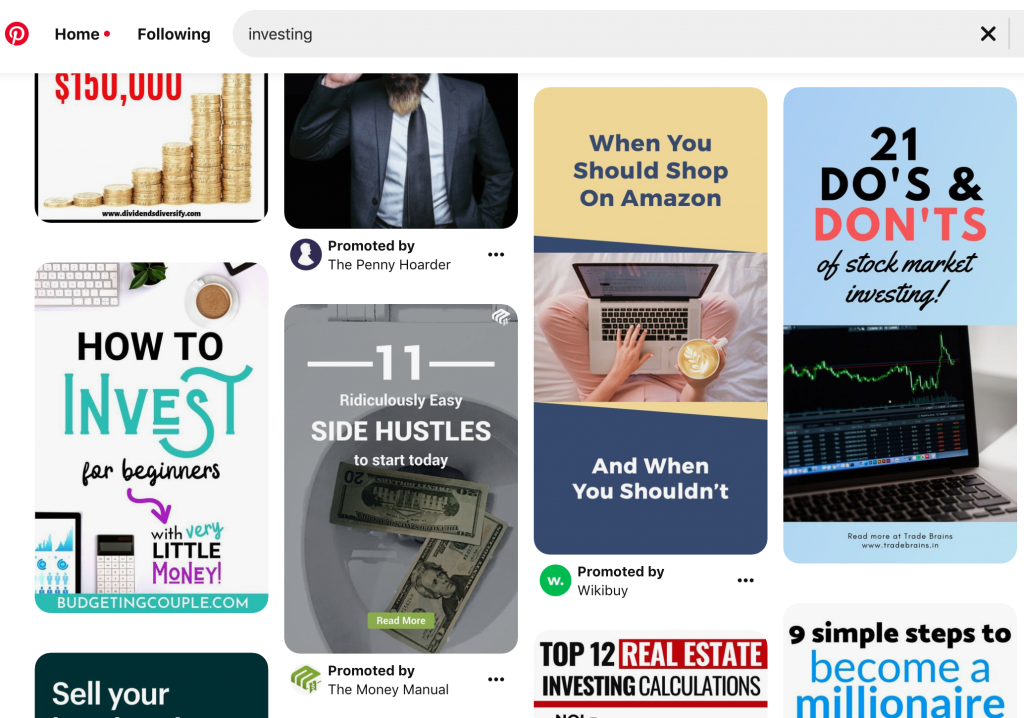Open three-dot menu for Wikibuy pin
Image resolution: width=1024 pixels, height=718 pixels.
pyautogui.click(x=745, y=580)
